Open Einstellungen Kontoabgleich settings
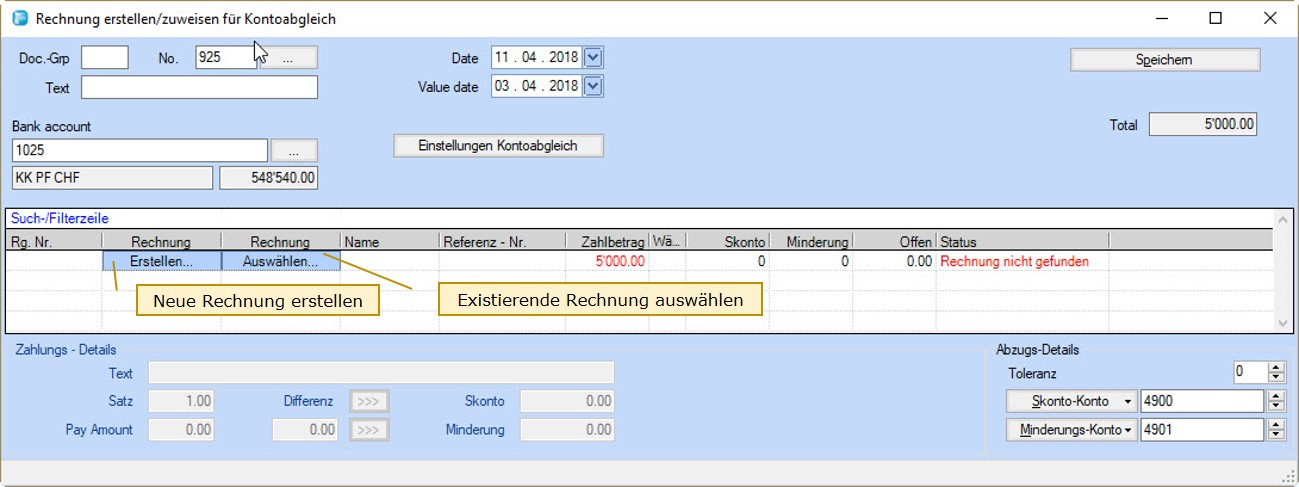 (498, 146)
